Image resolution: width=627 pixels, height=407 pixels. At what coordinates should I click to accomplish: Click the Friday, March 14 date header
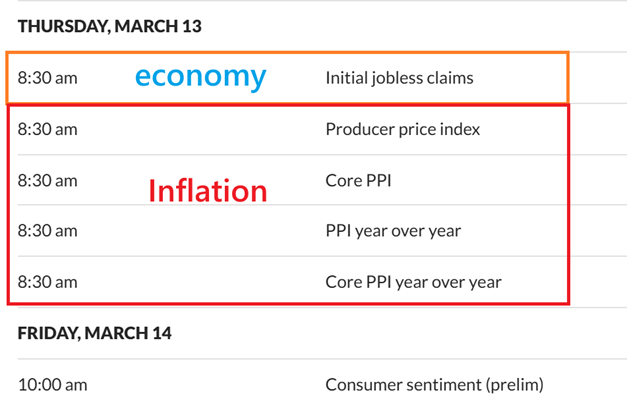coord(94,333)
